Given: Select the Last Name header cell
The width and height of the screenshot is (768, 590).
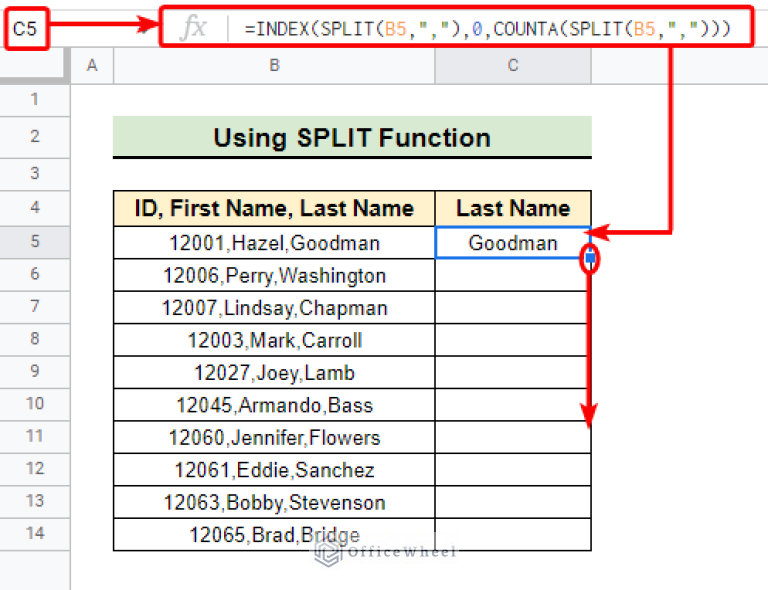Looking at the screenshot, I should (x=512, y=208).
